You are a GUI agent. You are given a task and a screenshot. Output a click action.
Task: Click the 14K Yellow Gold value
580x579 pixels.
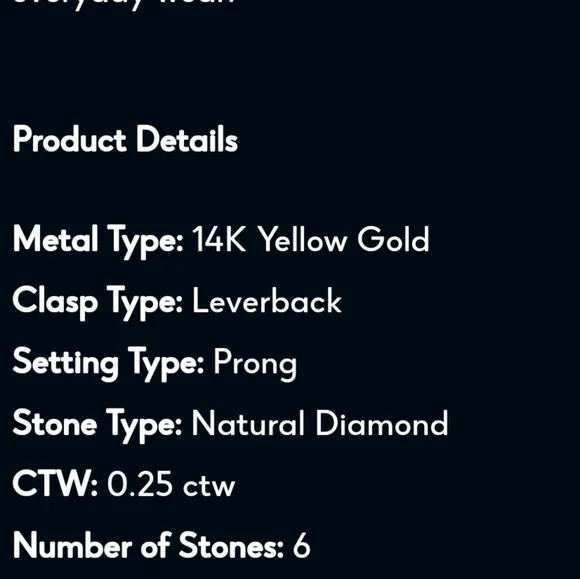(311, 239)
